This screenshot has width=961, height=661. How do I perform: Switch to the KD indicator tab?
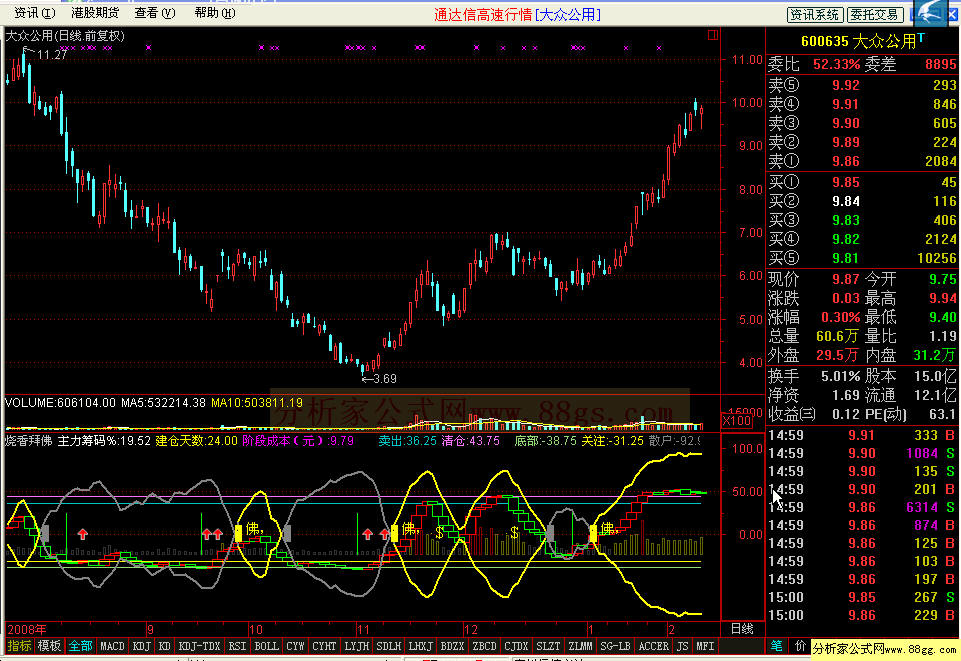click(x=164, y=646)
